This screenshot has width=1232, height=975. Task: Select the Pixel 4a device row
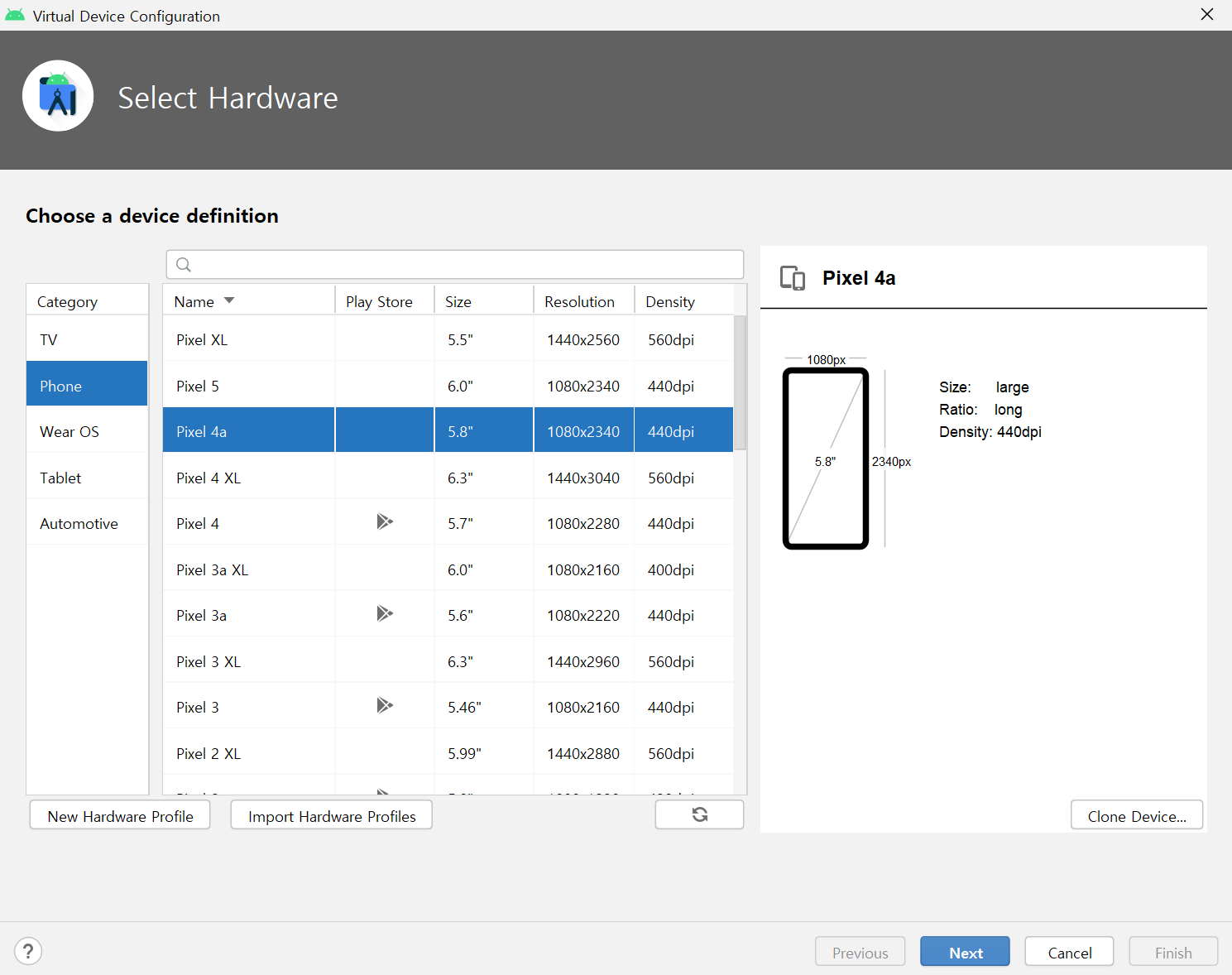[x=448, y=431]
